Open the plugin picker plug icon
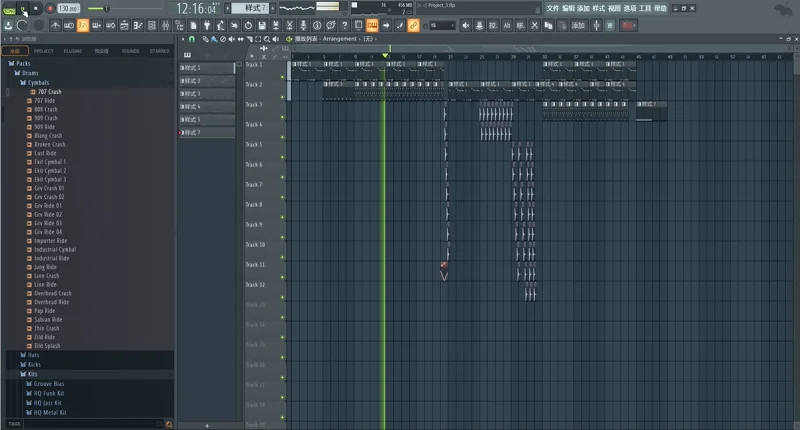 click(x=207, y=26)
